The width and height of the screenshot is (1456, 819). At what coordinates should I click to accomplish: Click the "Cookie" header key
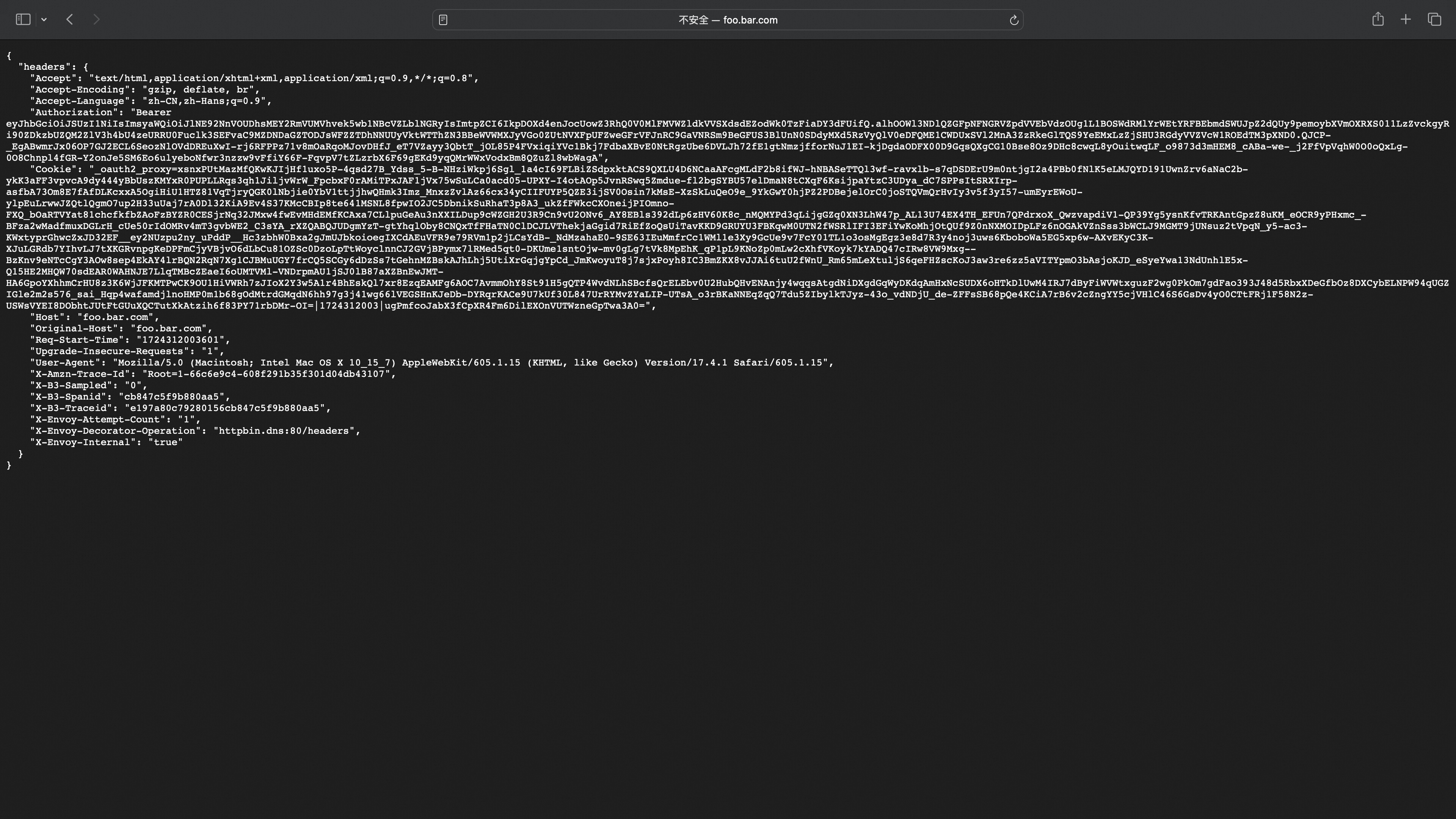(54, 169)
